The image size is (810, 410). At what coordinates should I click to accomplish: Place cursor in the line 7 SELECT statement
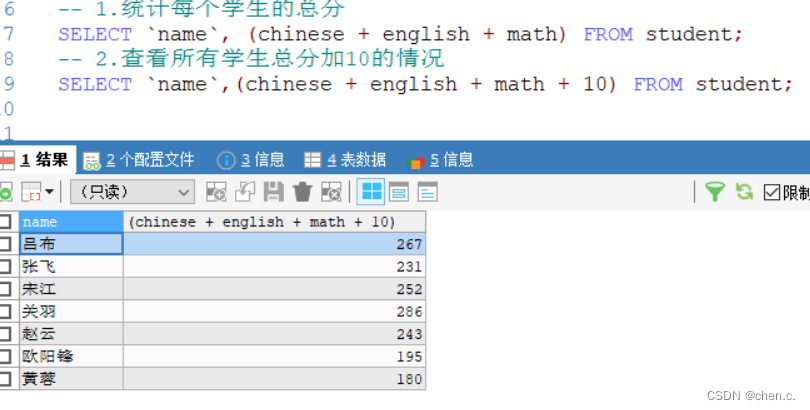click(x=400, y=35)
